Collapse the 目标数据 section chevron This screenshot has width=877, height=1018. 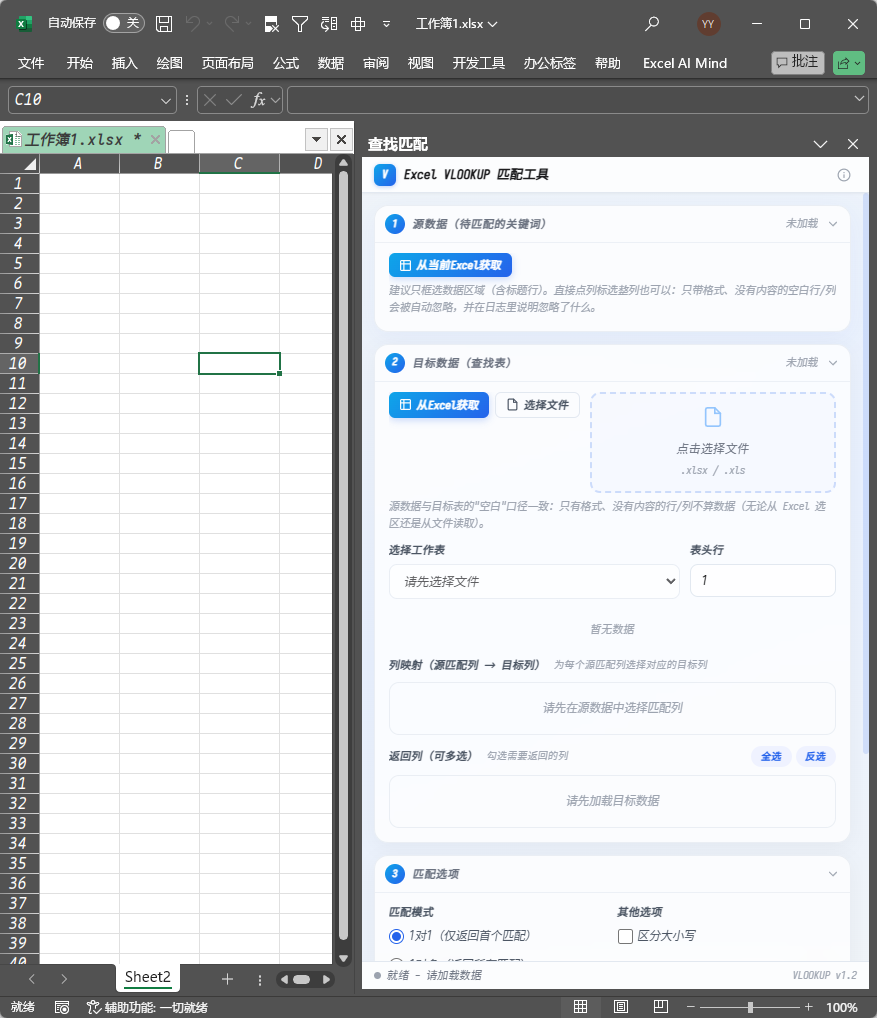coord(833,363)
